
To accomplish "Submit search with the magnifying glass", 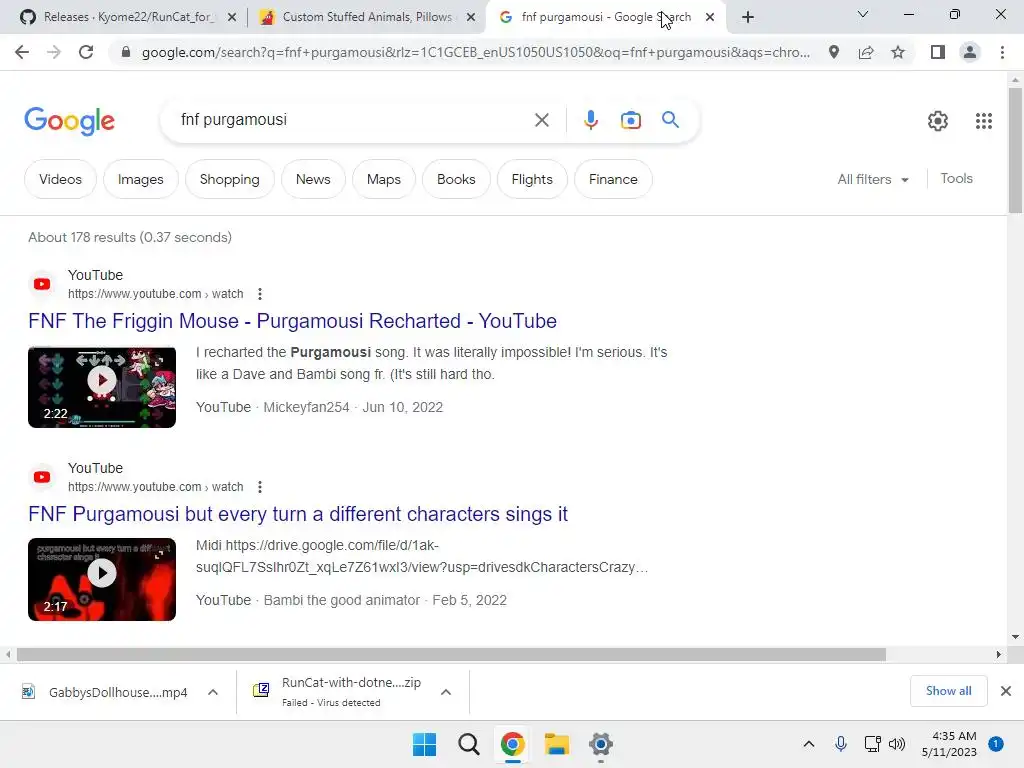I will 670,120.
